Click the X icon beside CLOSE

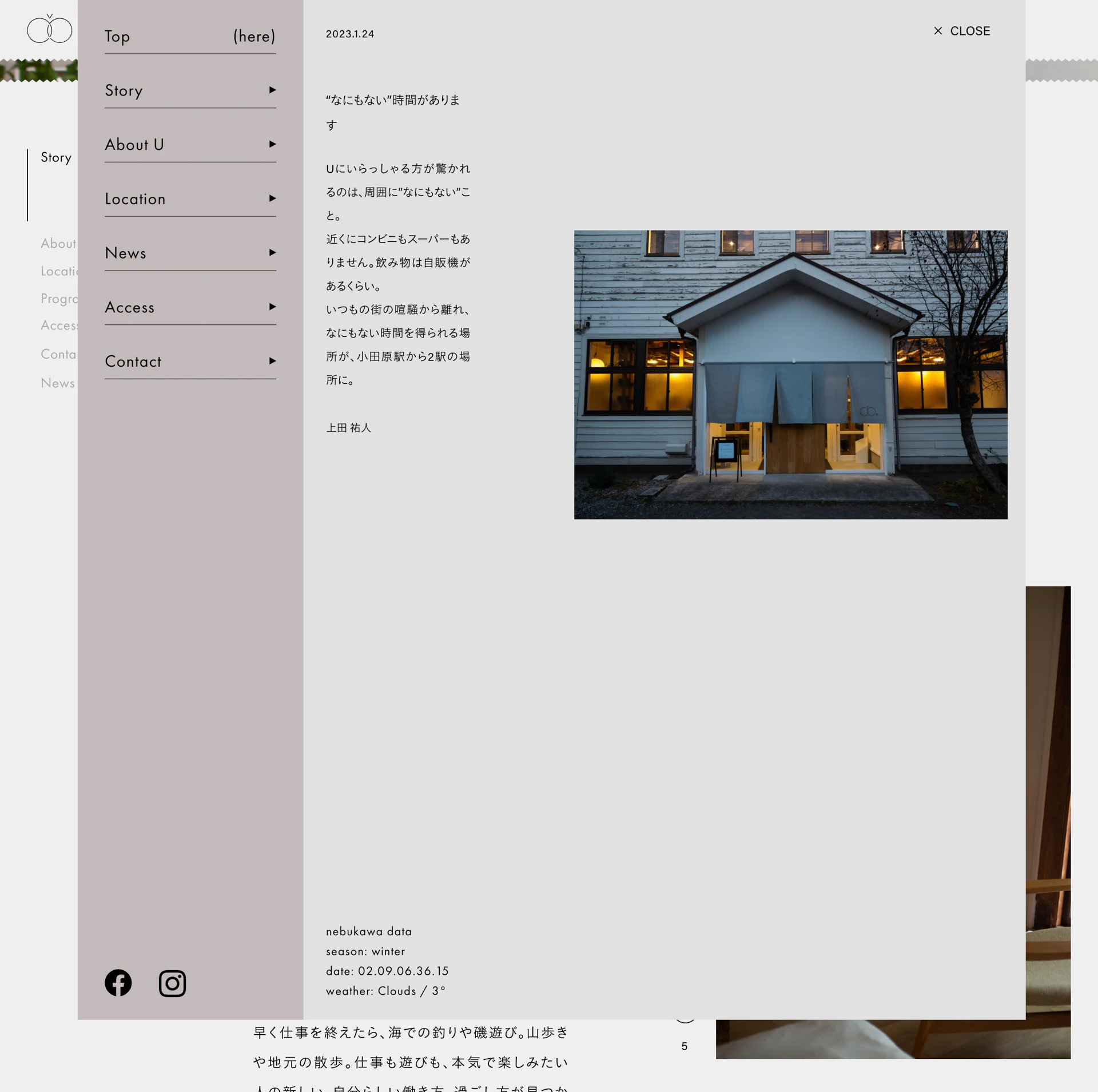tap(938, 31)
